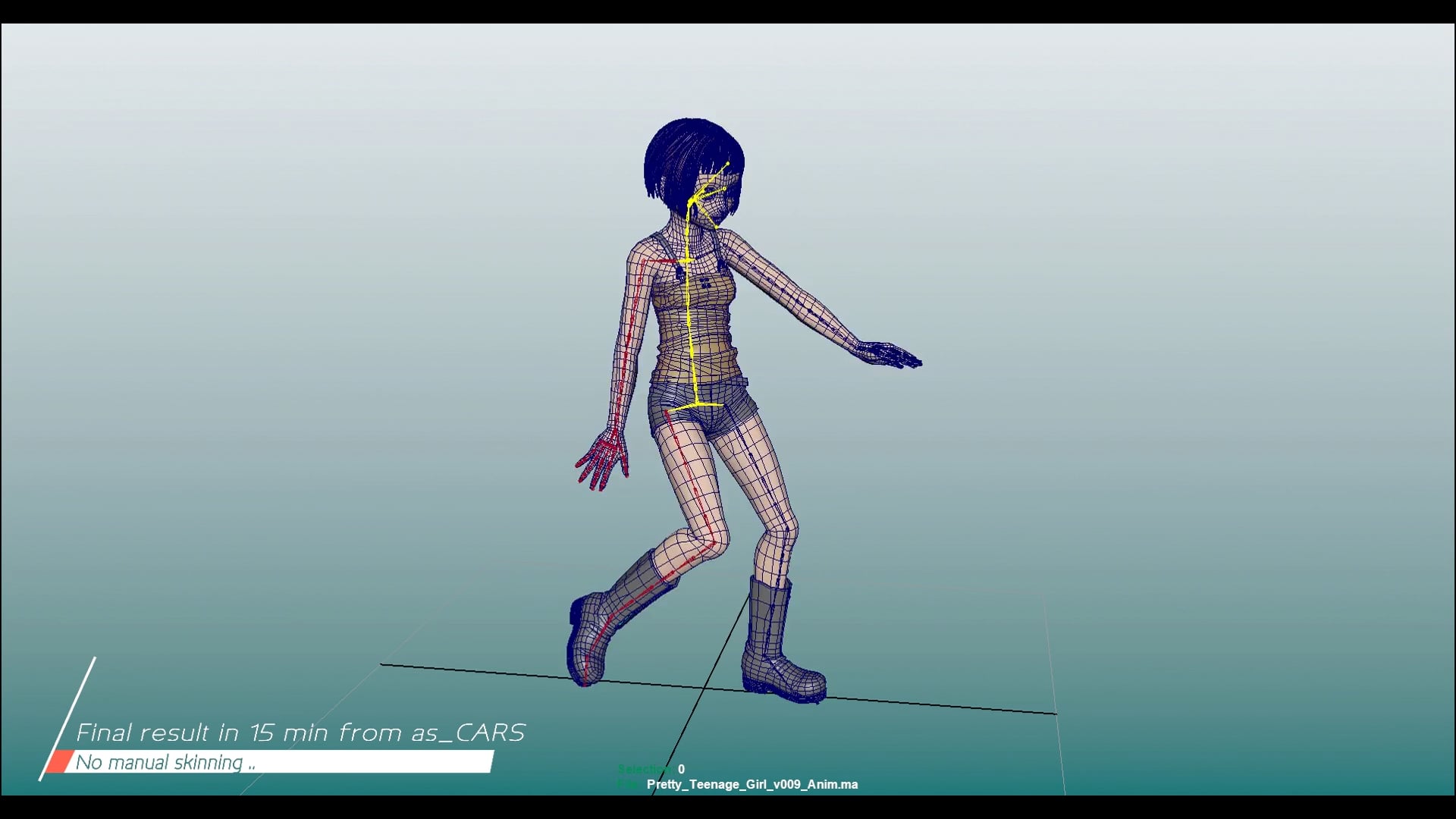This screenshot has height=819, width=1456.
Task: Click the "Final result in 15 min" caption
Action: point(300,733)
